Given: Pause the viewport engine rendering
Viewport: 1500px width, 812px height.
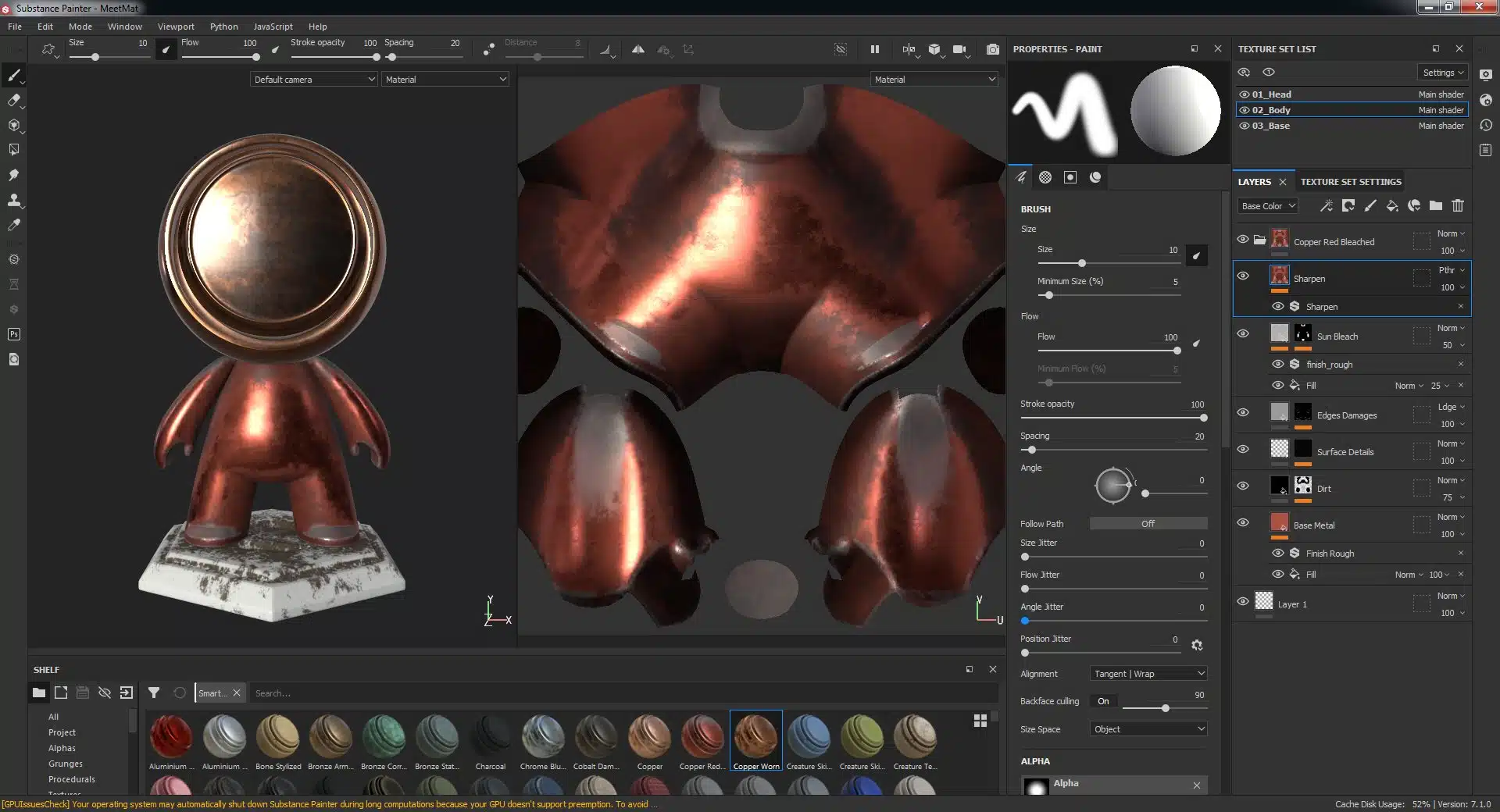Looking at the screenshot, I should pos(875,49).
